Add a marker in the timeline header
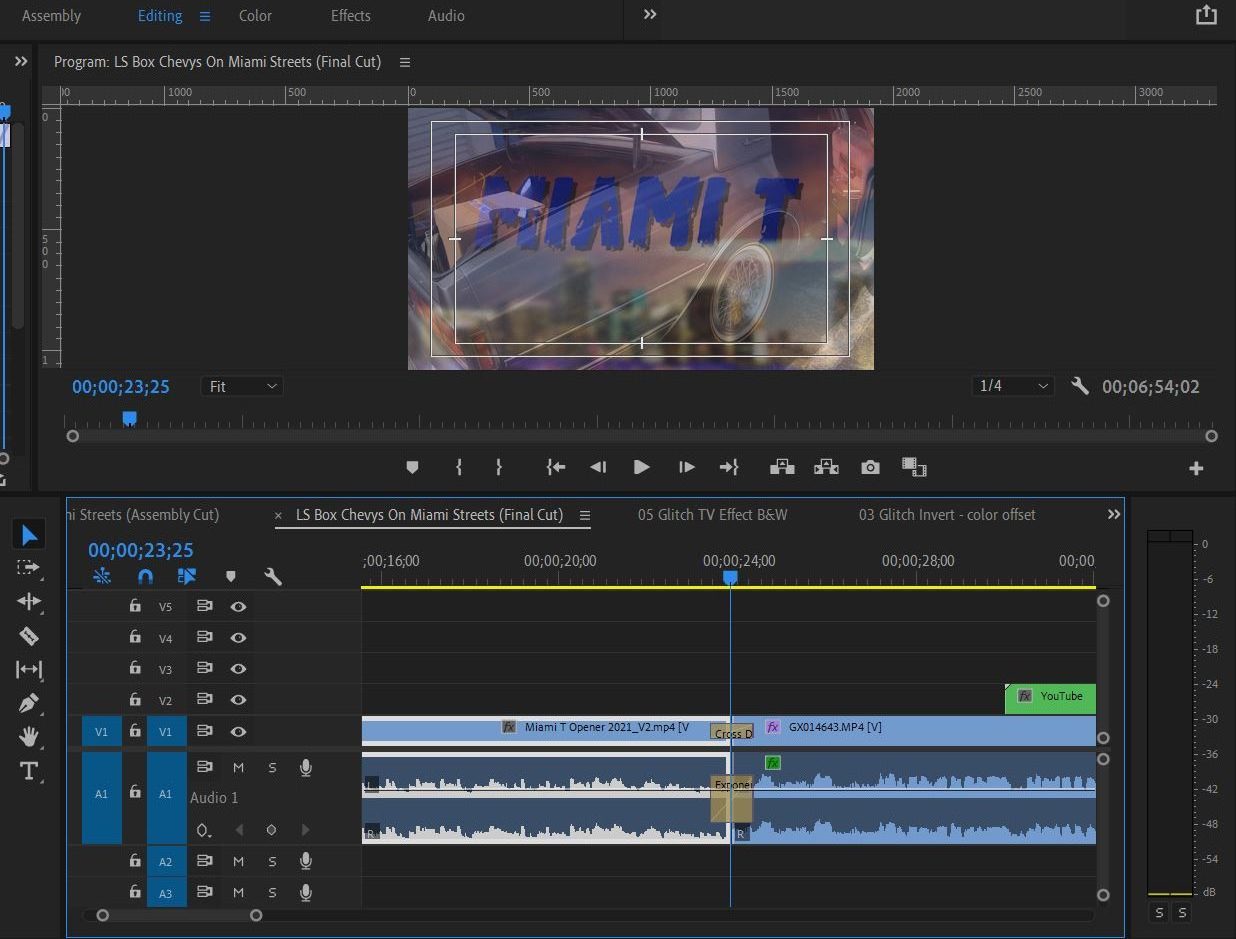 [x=231, y=577]
